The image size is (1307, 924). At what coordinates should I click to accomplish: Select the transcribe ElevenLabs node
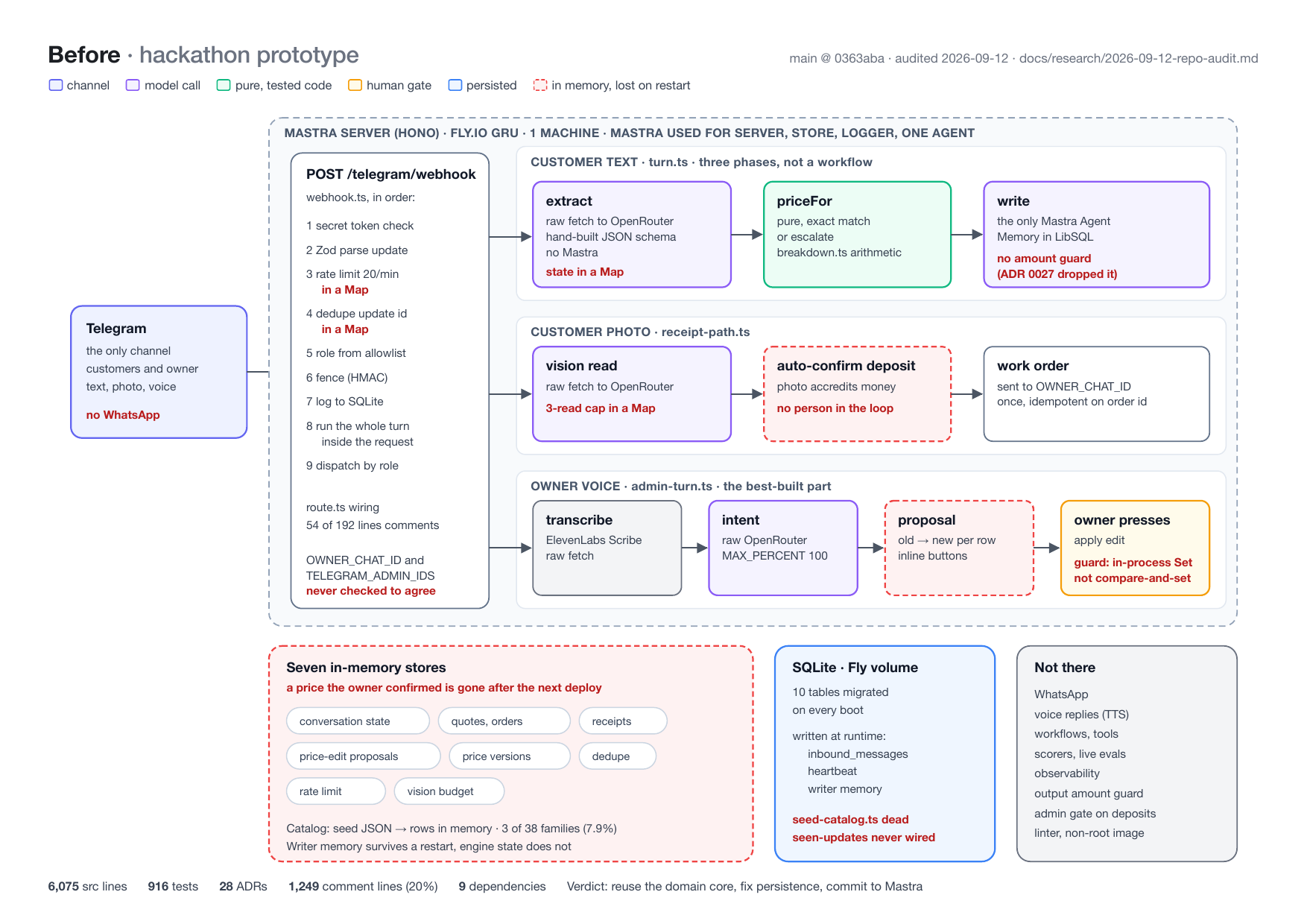[x=607, y=548]
